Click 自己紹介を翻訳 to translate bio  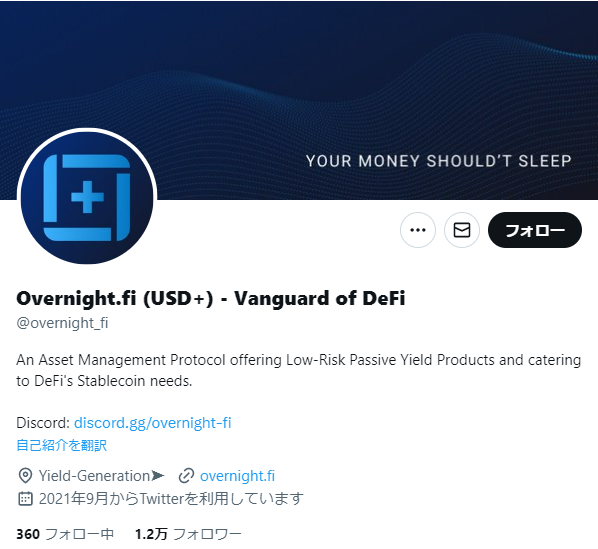[61, 445]
